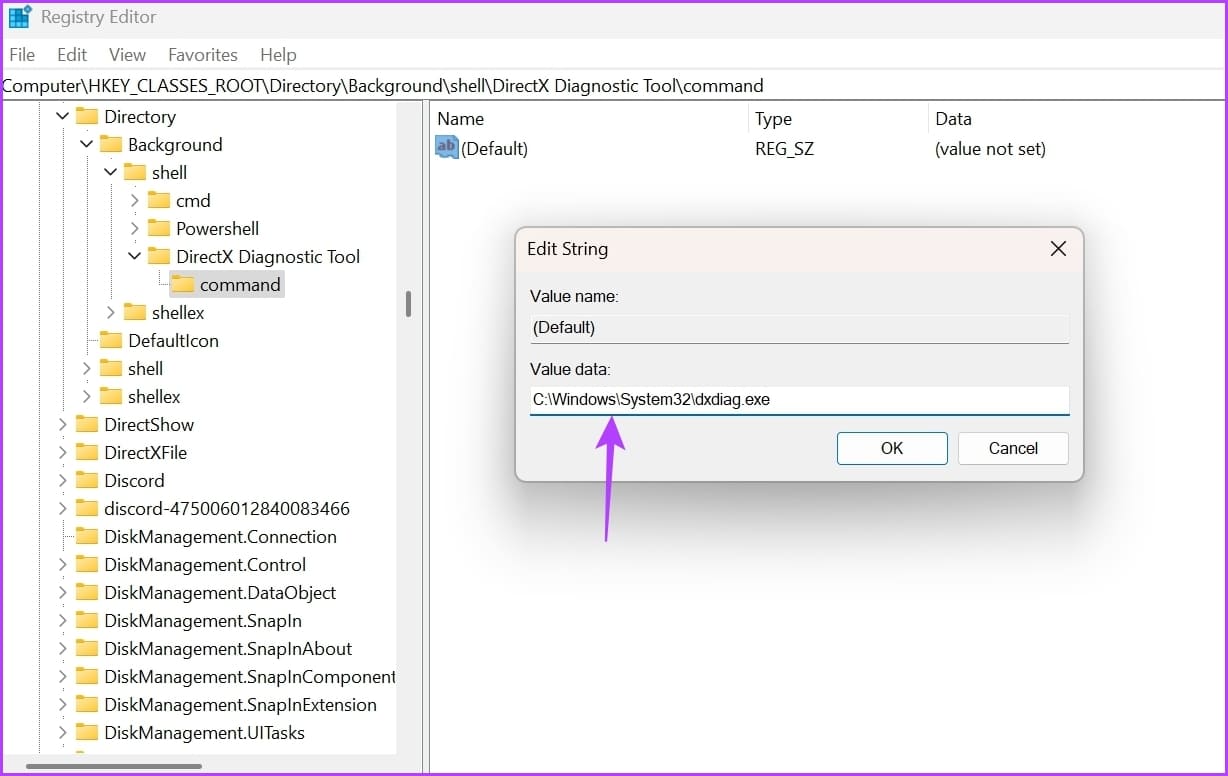Expand the DirectShow key
Viewport: 1228px width, 776px height.
[x=63, y=425]
